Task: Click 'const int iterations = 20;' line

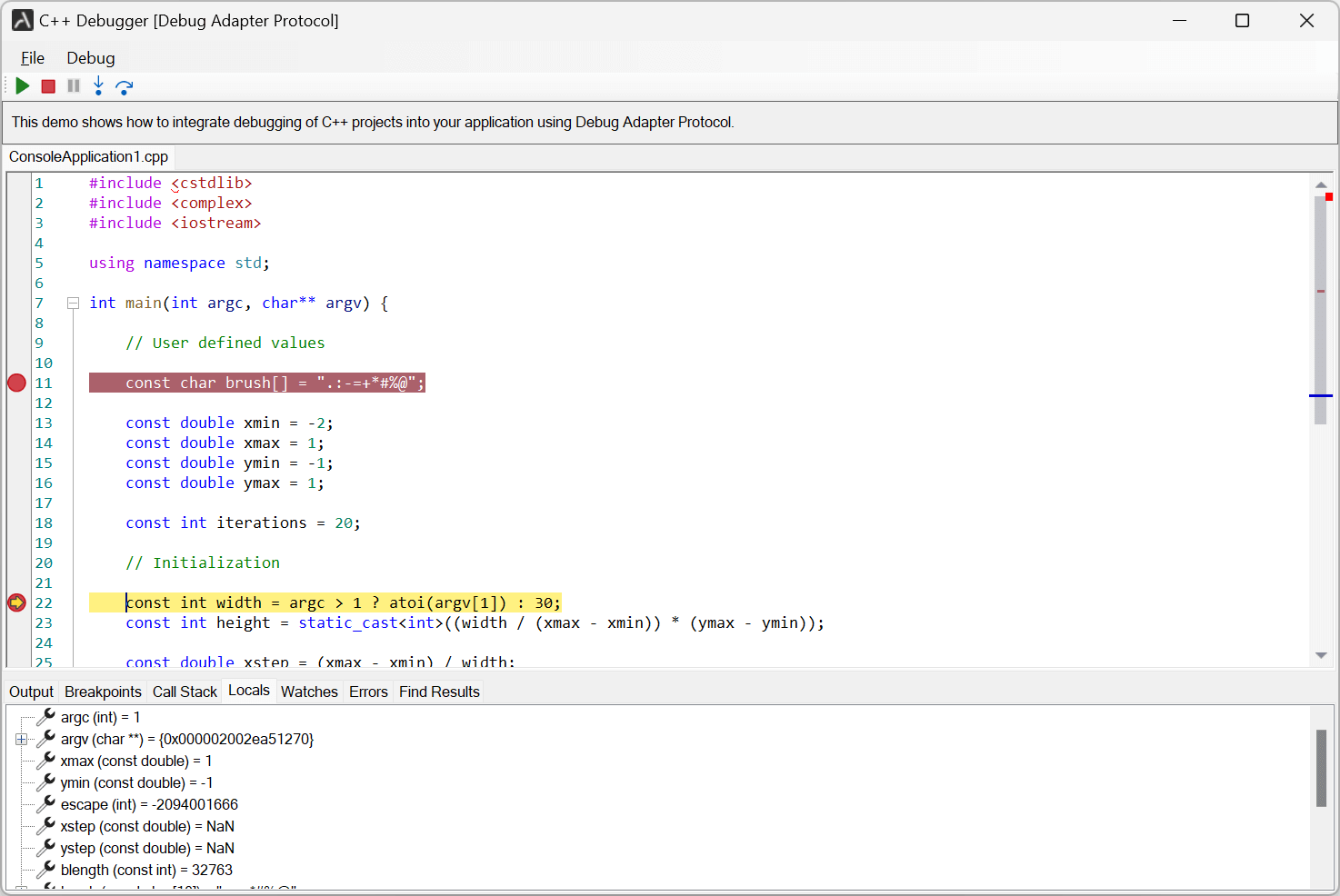Action: [x=244, y=523]
